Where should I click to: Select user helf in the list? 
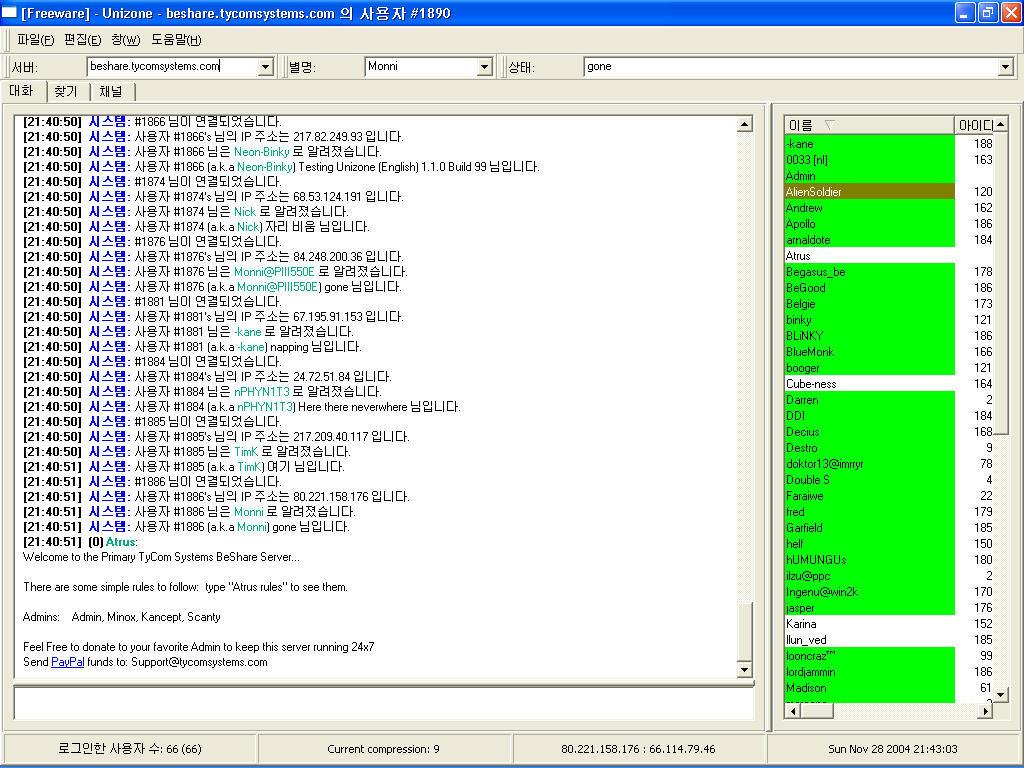tap(869, 544)
